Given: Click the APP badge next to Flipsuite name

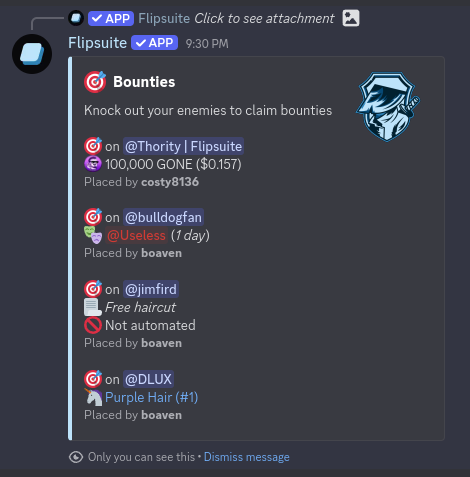Looking at the screenshot, I should tap(154, 43).
